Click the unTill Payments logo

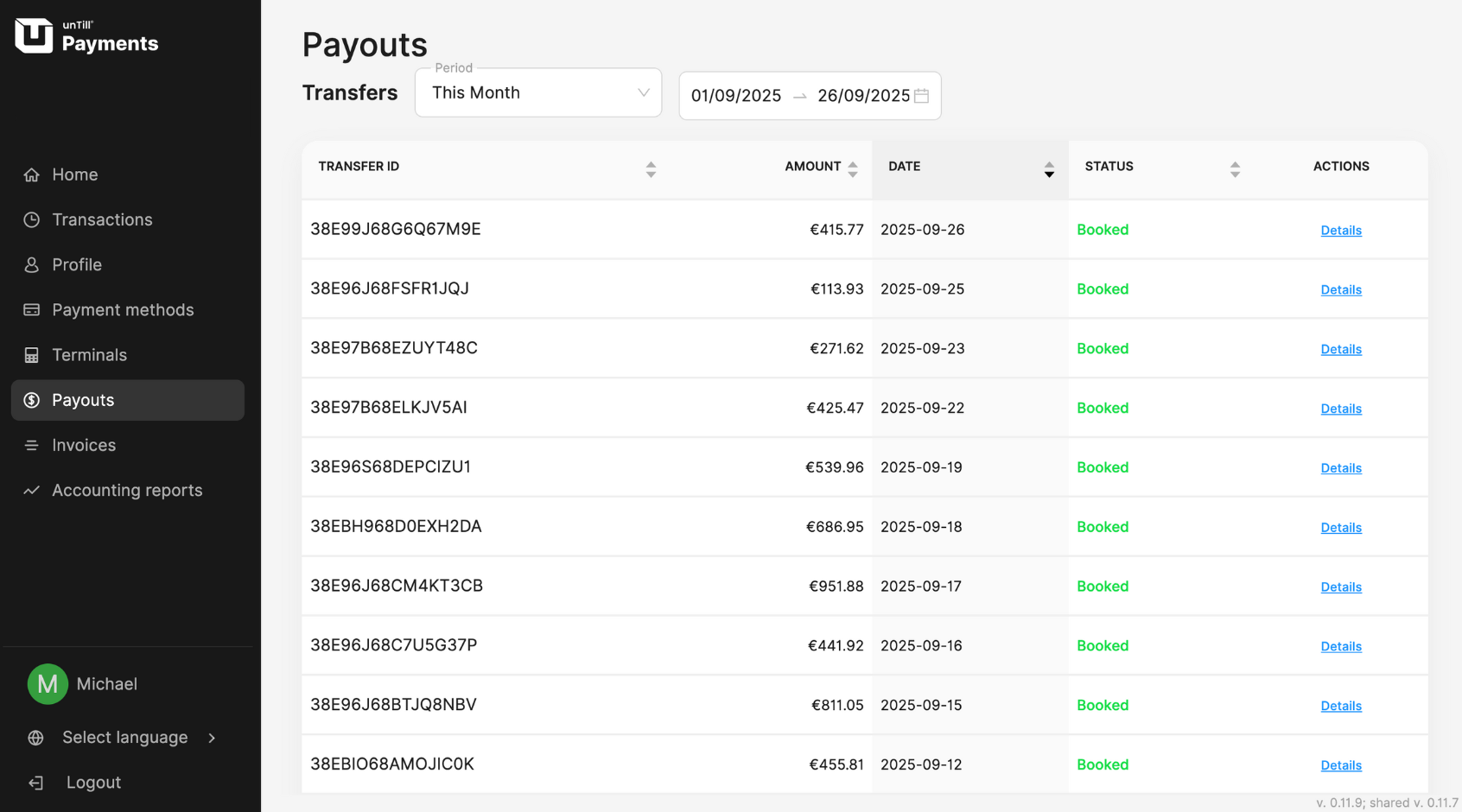(86, 36)
